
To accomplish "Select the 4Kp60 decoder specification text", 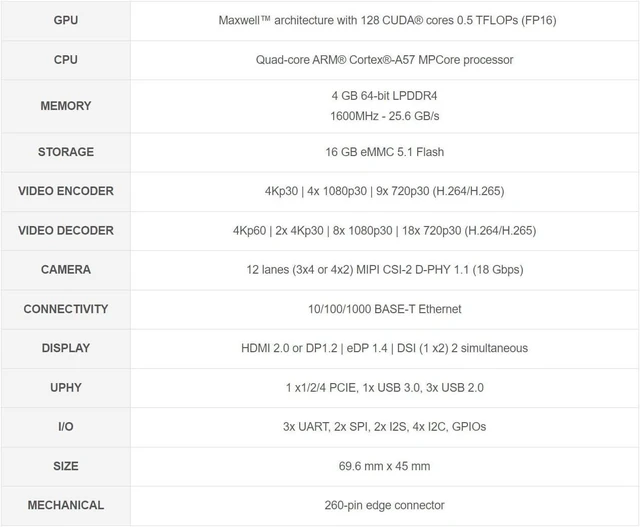I will pyautogui.click(x=384, y=231).
